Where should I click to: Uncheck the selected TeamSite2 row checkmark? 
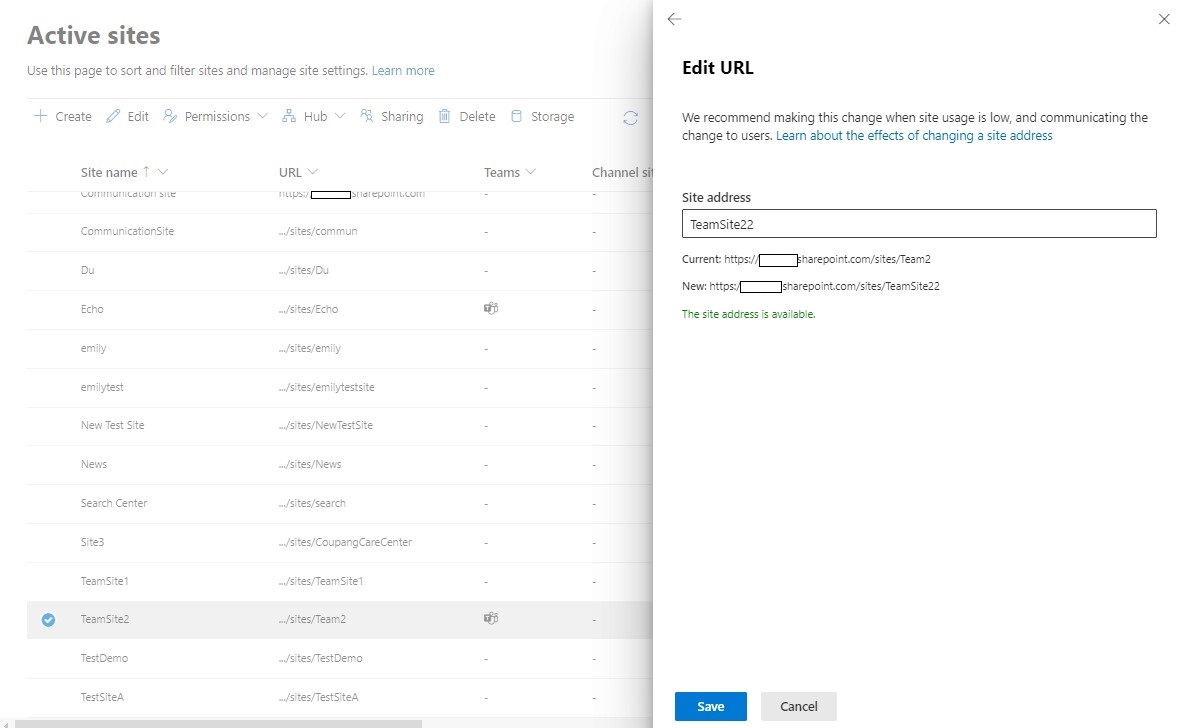coord(48,620)
